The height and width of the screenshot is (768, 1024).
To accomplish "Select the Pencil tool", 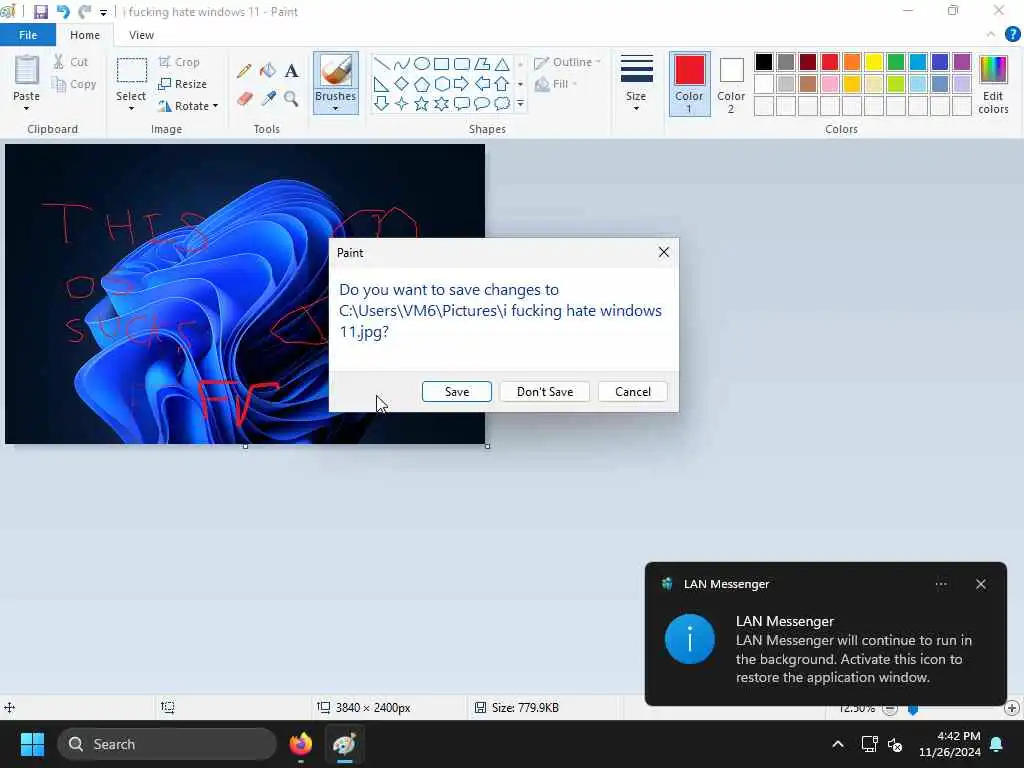I will (244, 71).
